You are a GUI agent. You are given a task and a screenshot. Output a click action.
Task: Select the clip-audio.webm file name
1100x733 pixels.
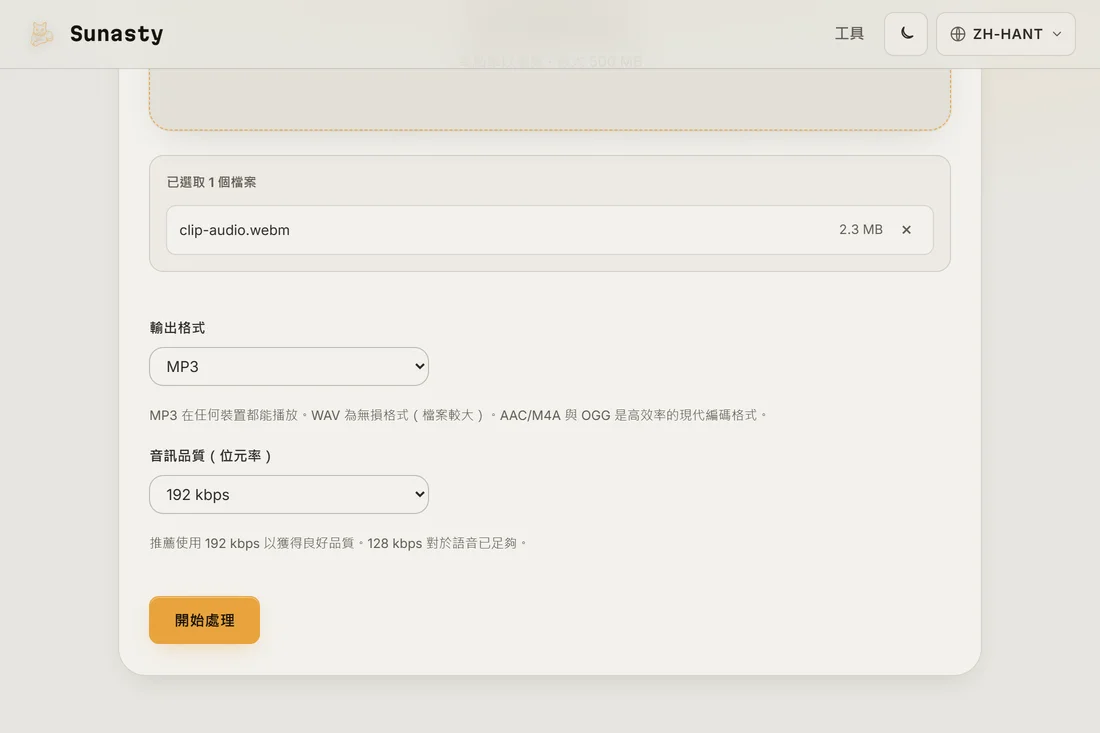[x=234, y=230]
